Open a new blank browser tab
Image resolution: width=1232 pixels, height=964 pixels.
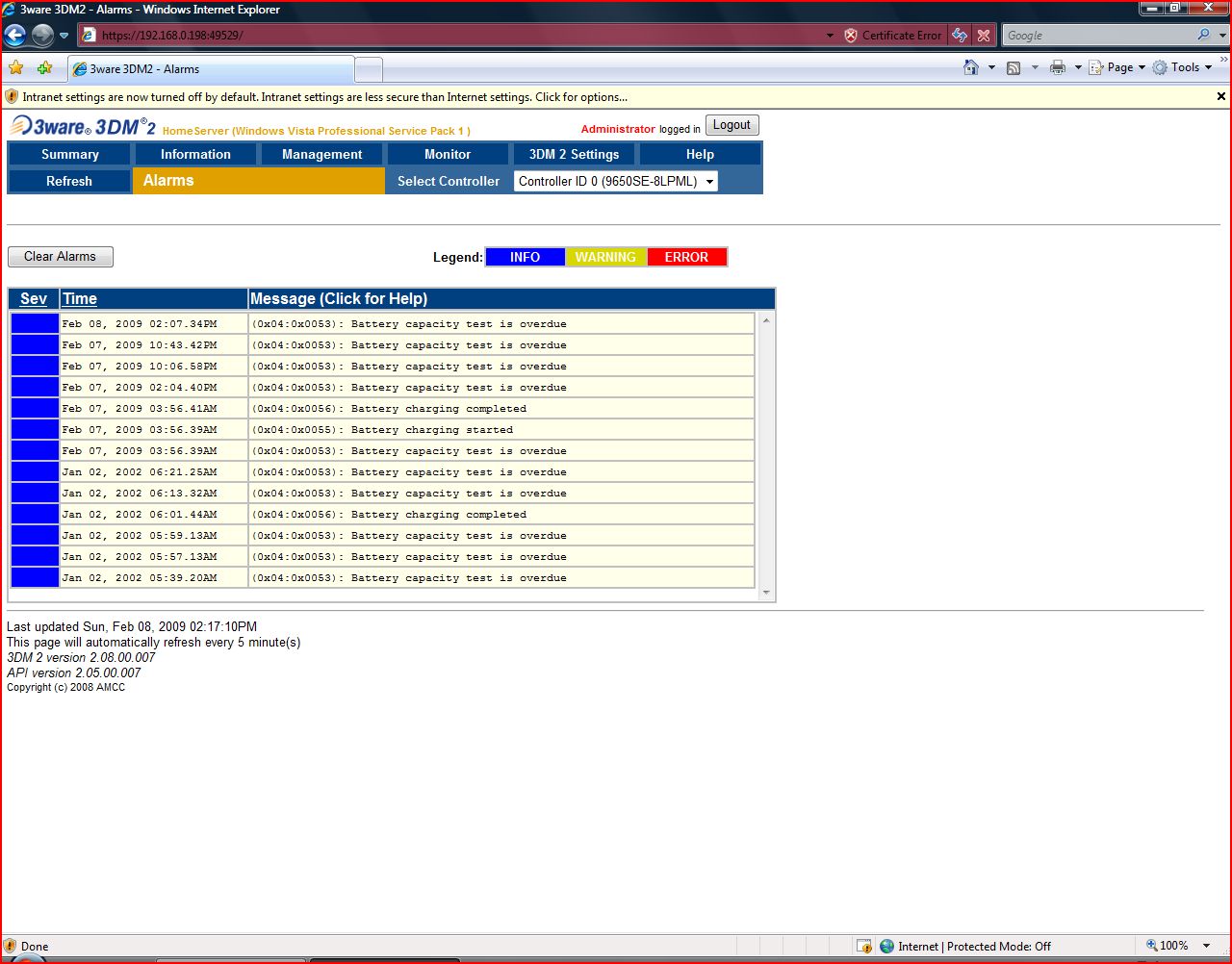coord(369,69)
